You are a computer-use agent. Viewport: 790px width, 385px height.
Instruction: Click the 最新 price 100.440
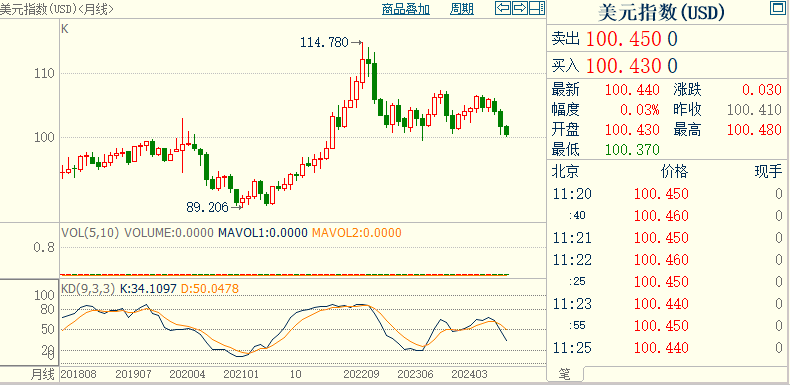632,90
